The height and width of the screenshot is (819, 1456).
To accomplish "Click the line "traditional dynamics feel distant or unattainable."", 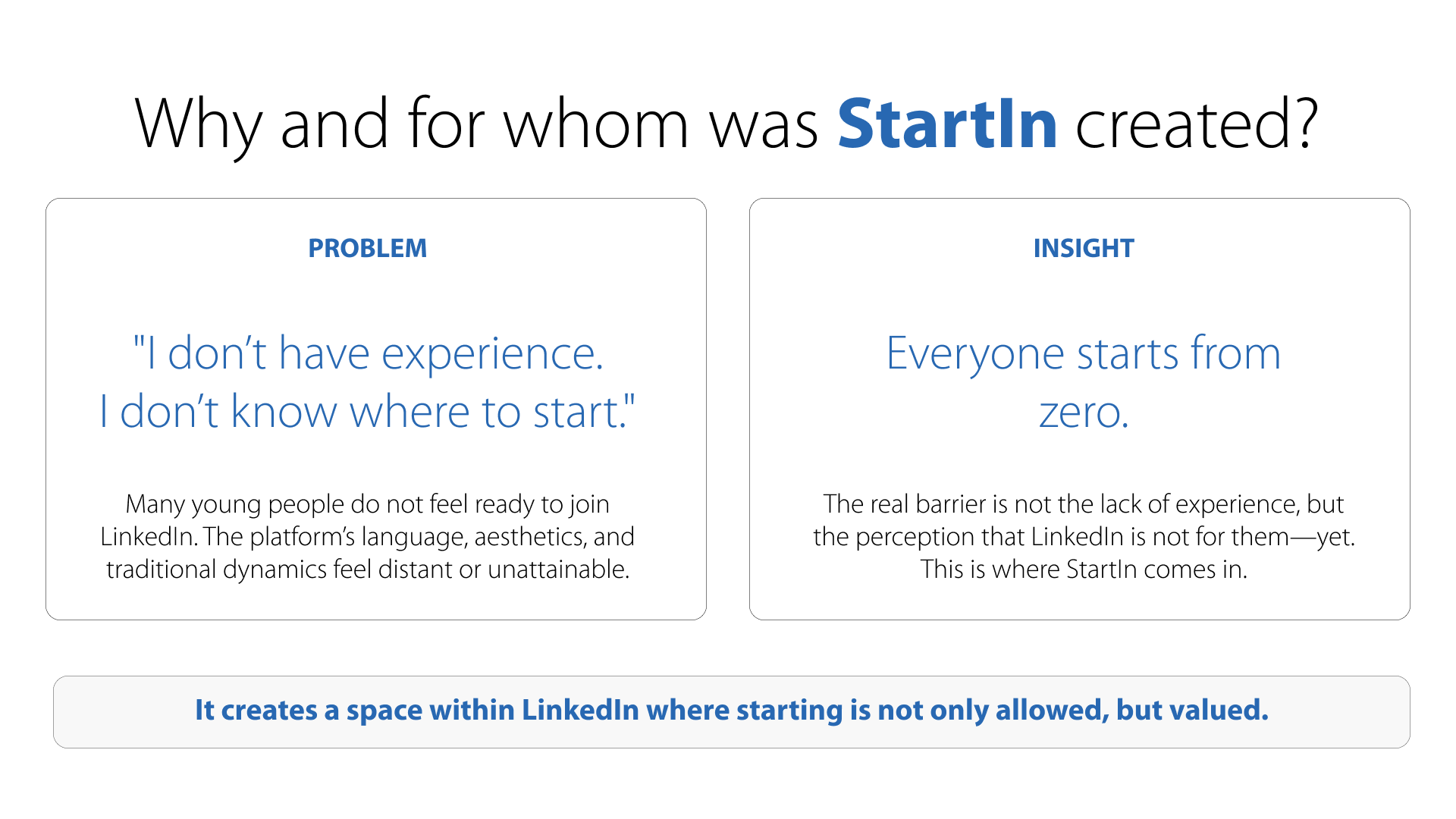I will [368, 569].
